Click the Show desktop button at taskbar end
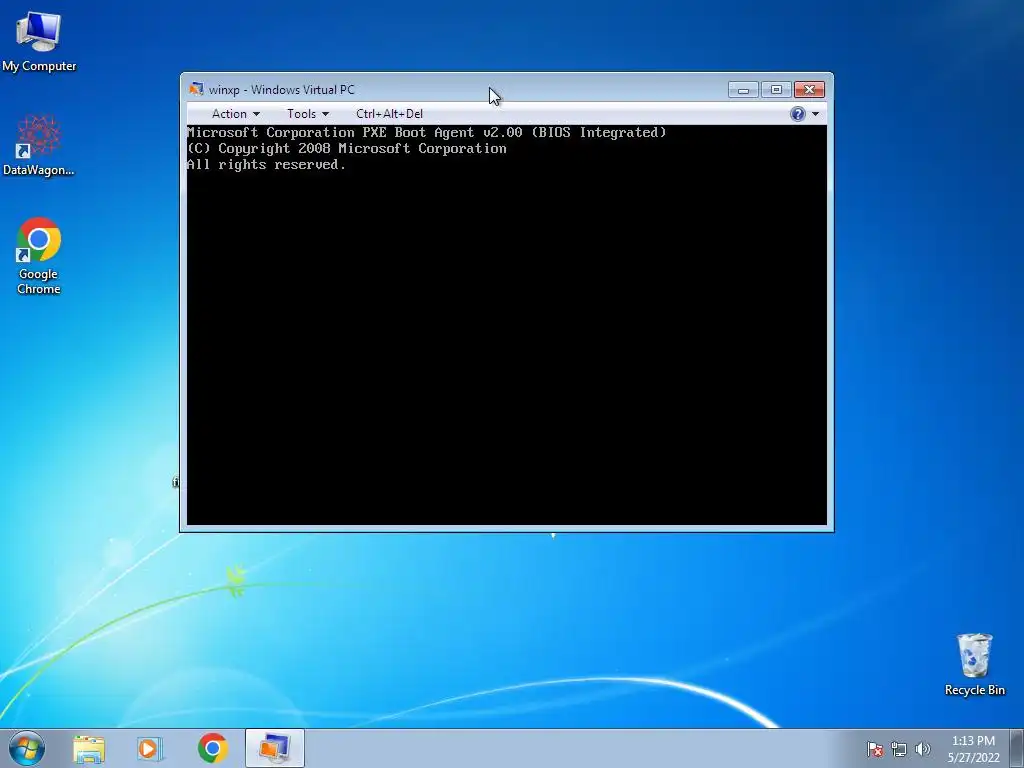The width and height of the screenshot is (1024, 768). pos(1017,748)
